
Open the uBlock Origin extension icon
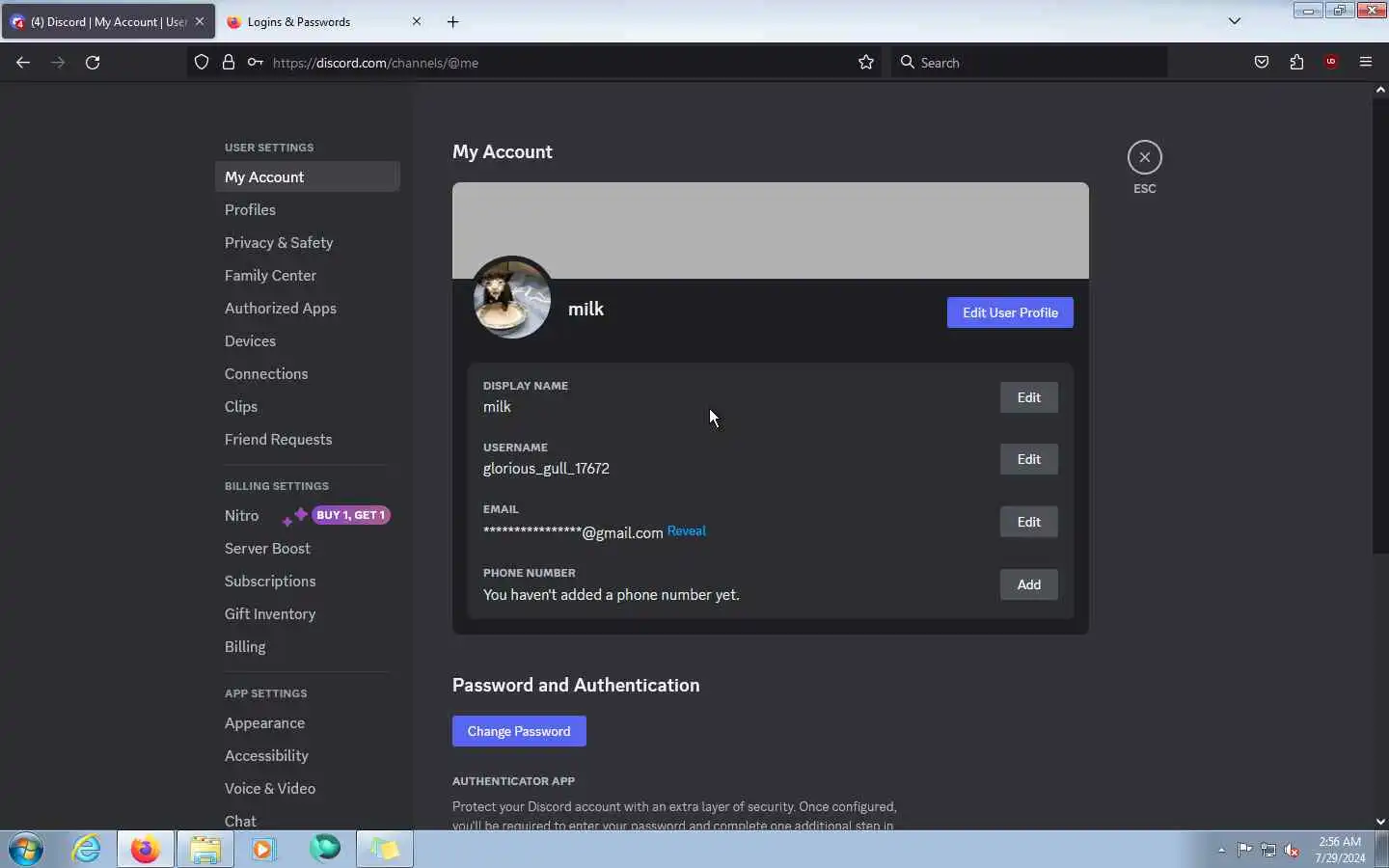[1331, 63]
